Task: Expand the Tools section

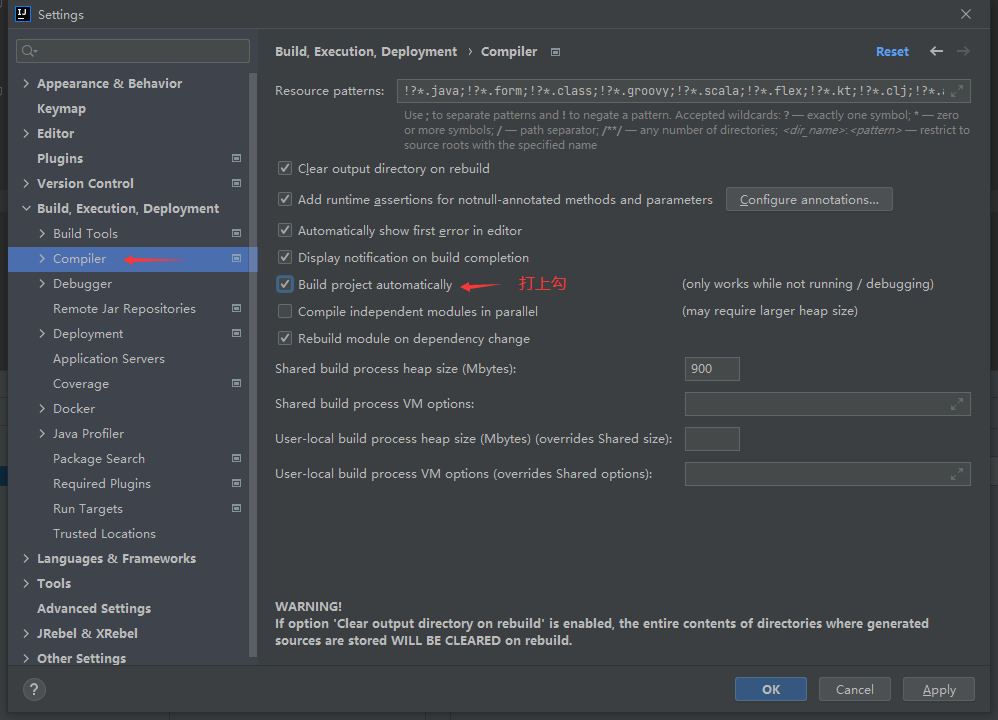Action: point(26,583)
